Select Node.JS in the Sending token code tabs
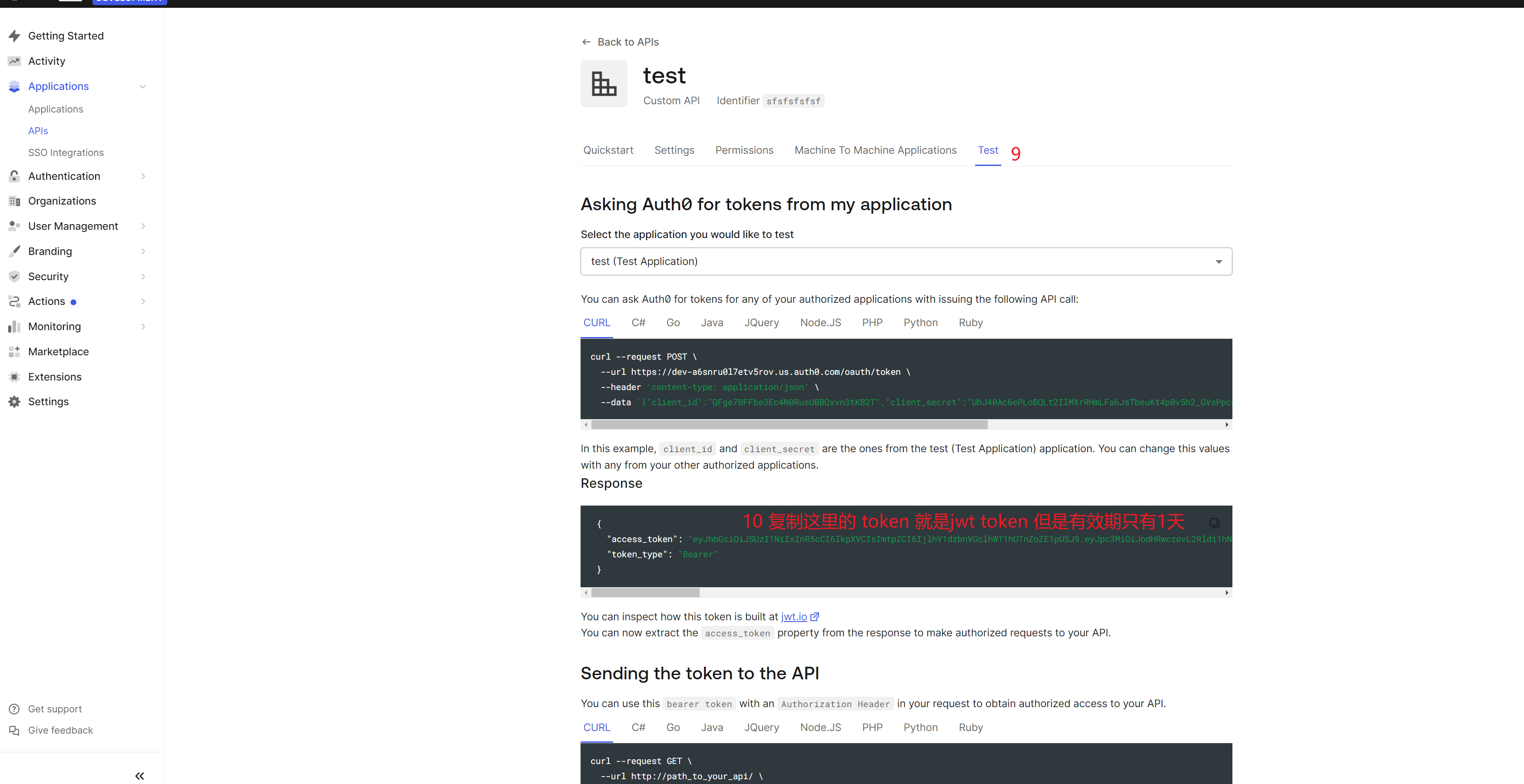This screenshot has height=784, width=1524. [820, 727]
